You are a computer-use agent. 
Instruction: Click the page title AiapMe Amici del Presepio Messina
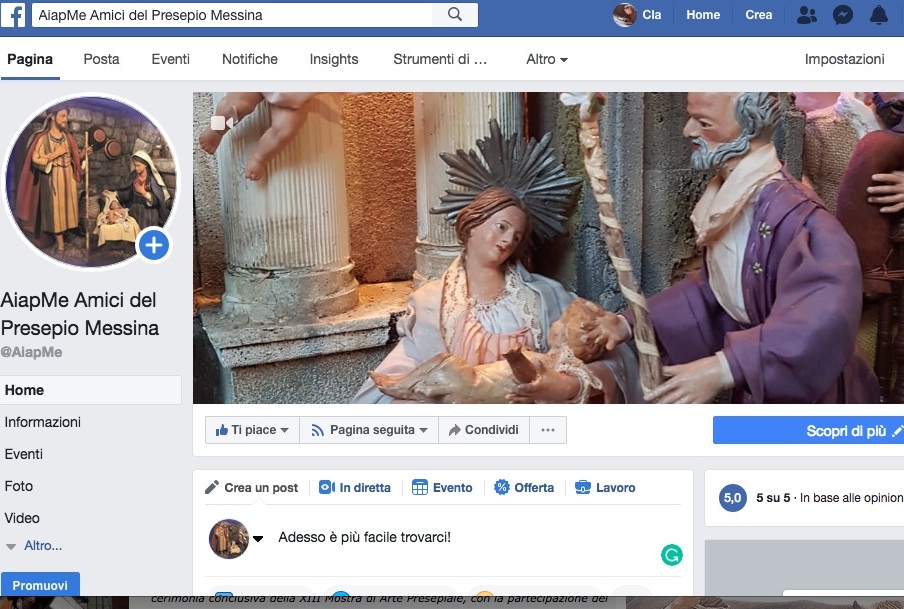pos(80,314)
